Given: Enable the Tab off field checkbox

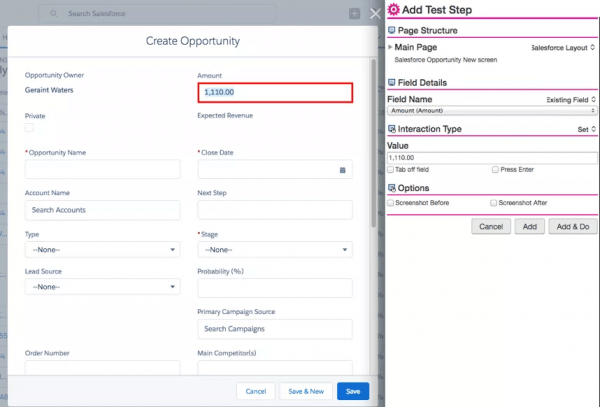Looking at the screenshot, I should 390,169.
